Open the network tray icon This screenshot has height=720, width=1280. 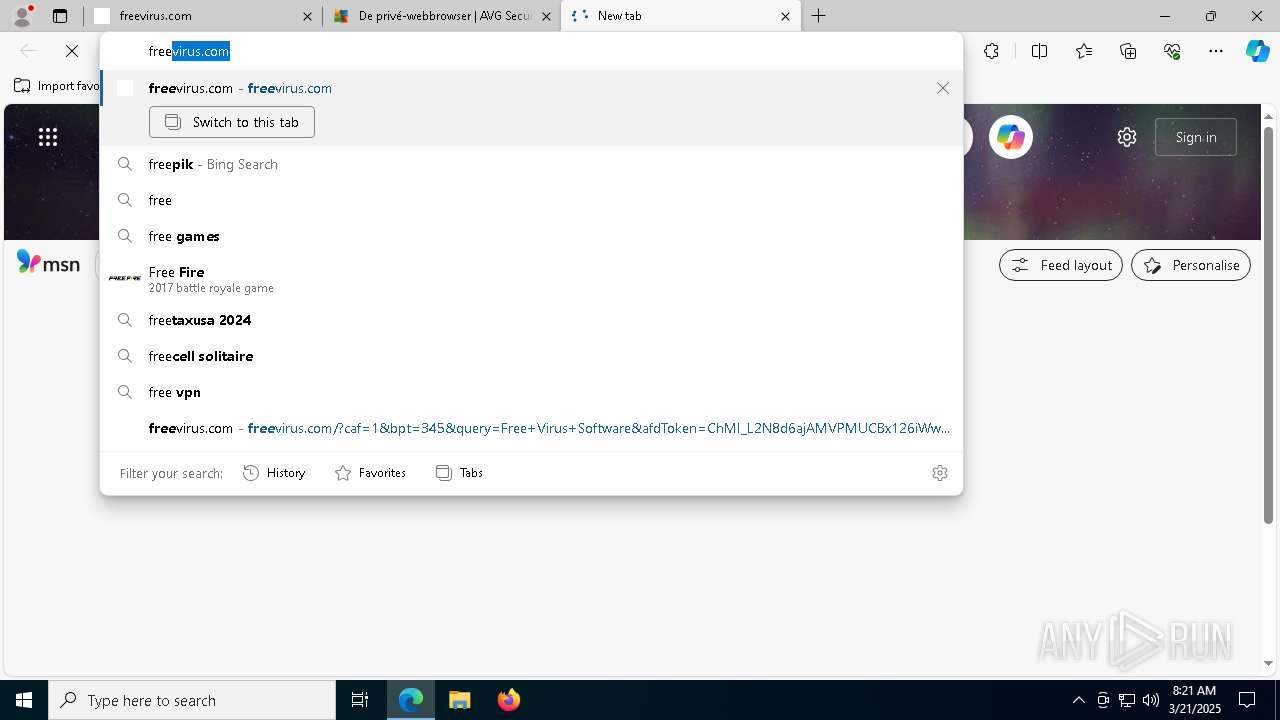(1127, 700)
